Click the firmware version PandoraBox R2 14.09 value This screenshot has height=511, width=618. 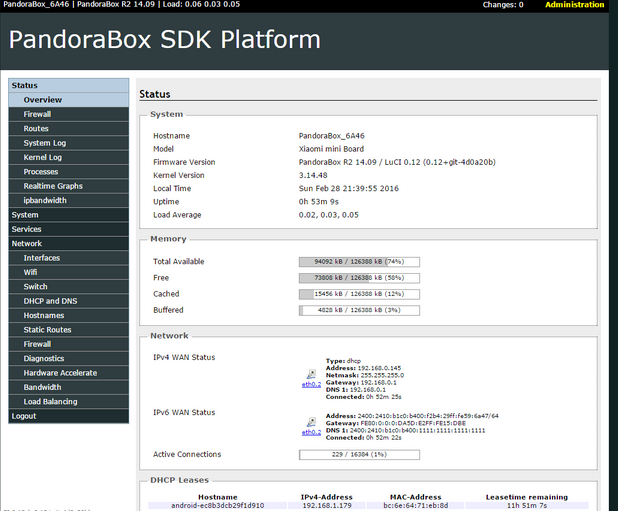397,162
